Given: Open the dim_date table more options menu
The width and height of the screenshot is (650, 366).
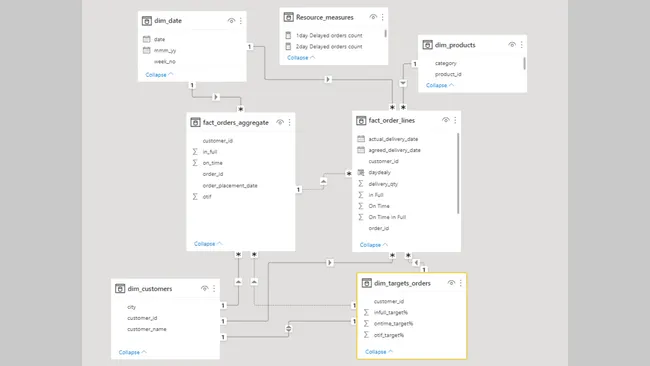Looking at the screenshot, I should (x=241, y=21).
